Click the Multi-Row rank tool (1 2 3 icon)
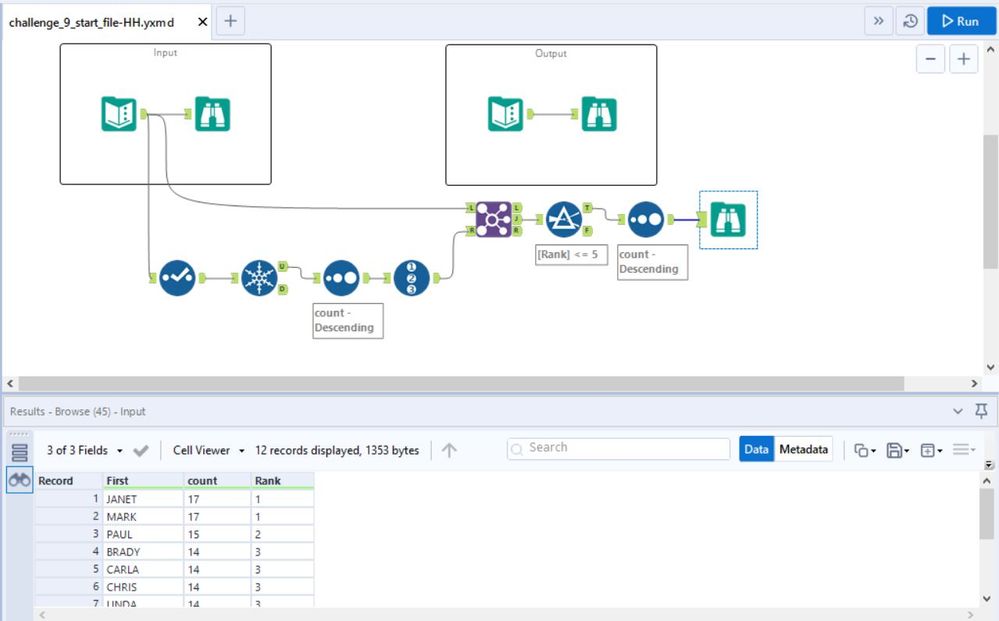999x621 pixels. (x=411, y=278)
